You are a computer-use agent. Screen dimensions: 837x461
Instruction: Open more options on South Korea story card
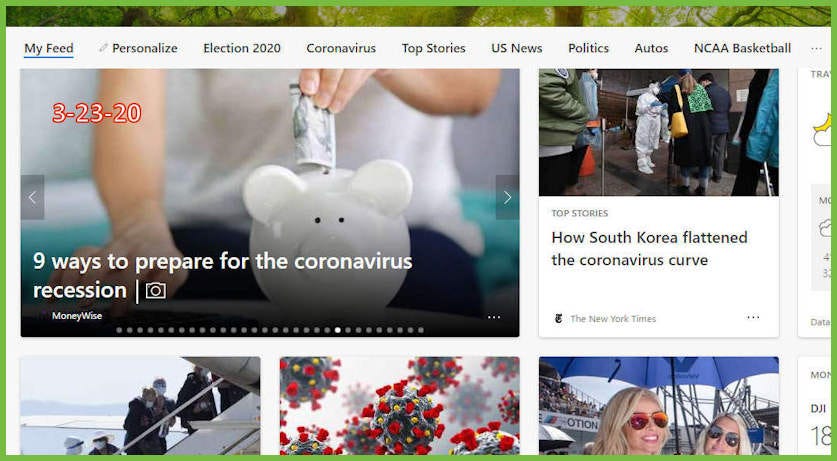753,317
